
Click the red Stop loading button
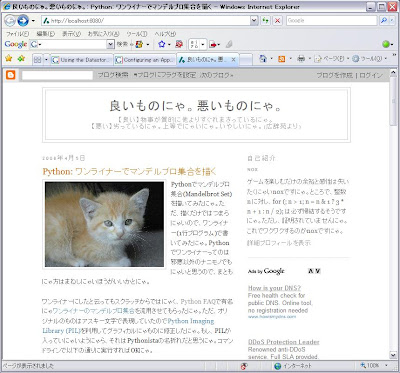(x=277, y=21)
